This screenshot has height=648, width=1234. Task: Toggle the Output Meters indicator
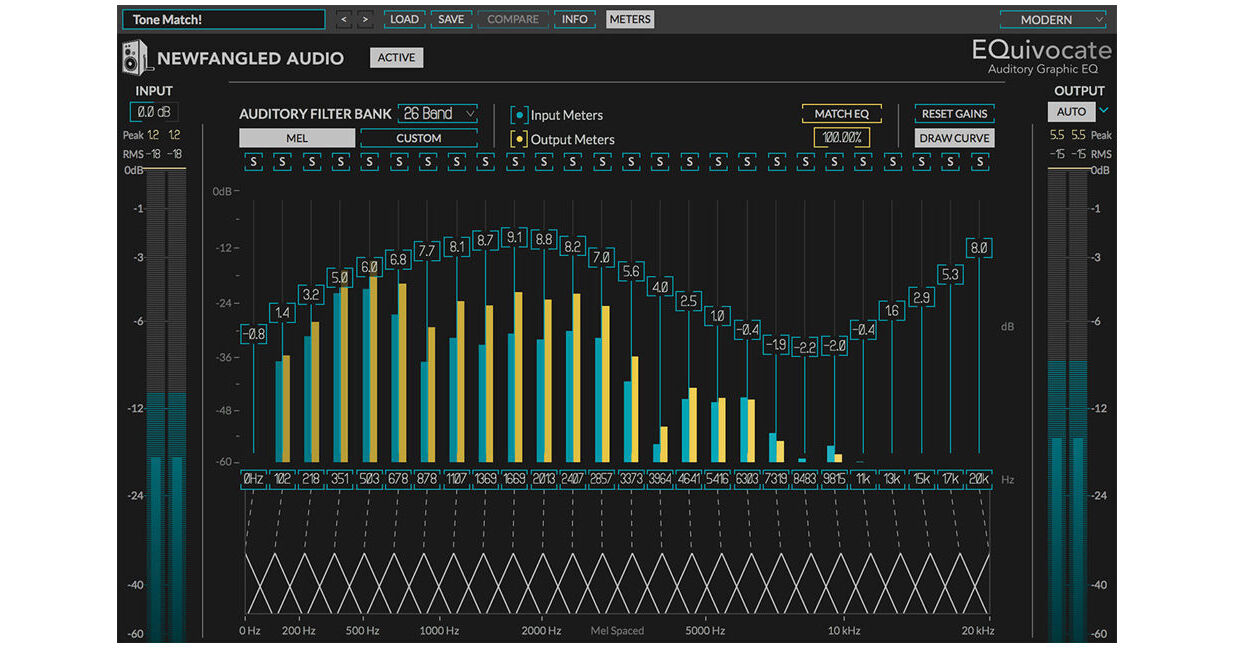pos(519,139)
